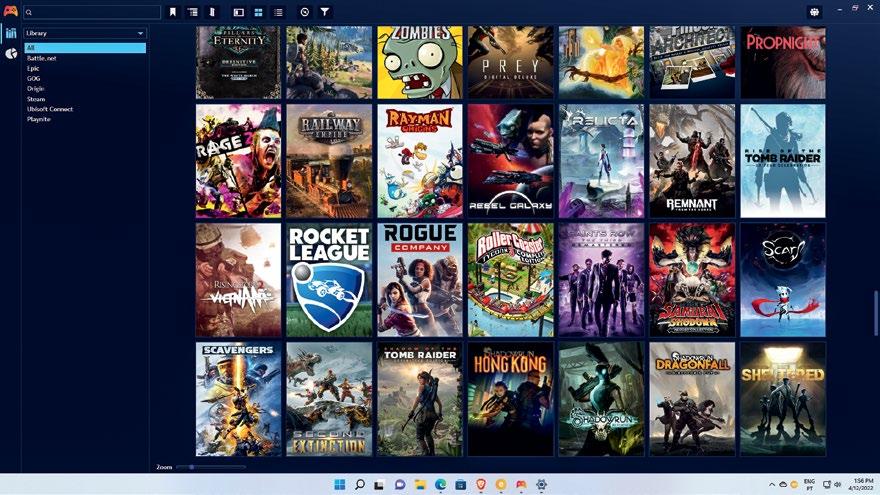Click the library vertical scrollbar thumb
The height and width of the screenshot is (495, 880).
pyautogui.click(x=875, y=313)
